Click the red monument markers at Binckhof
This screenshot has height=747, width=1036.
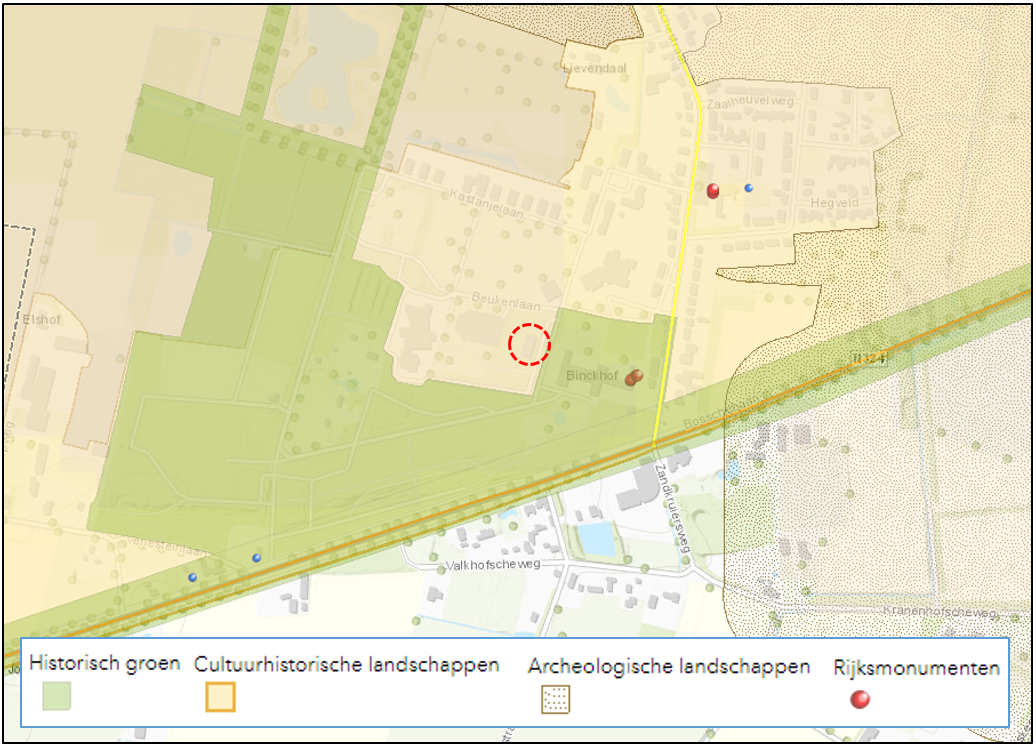634,377
